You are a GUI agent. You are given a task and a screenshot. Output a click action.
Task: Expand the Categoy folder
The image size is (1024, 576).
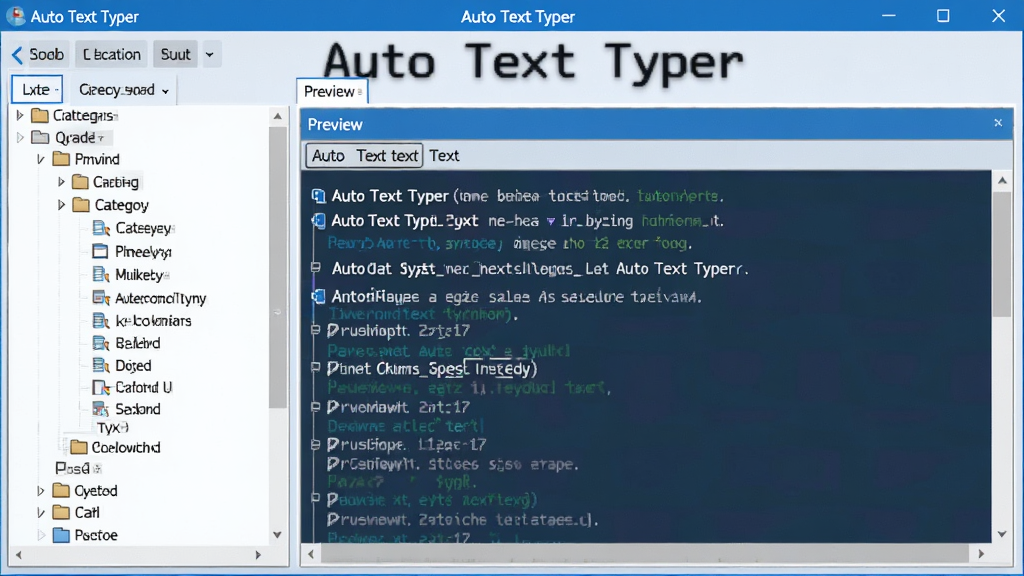61,205
